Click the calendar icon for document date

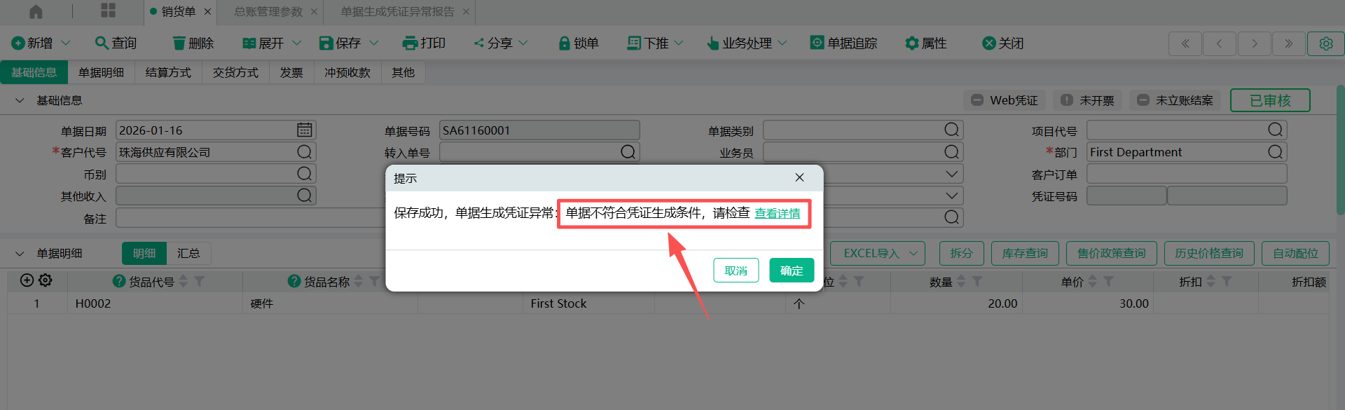(304, 130)
